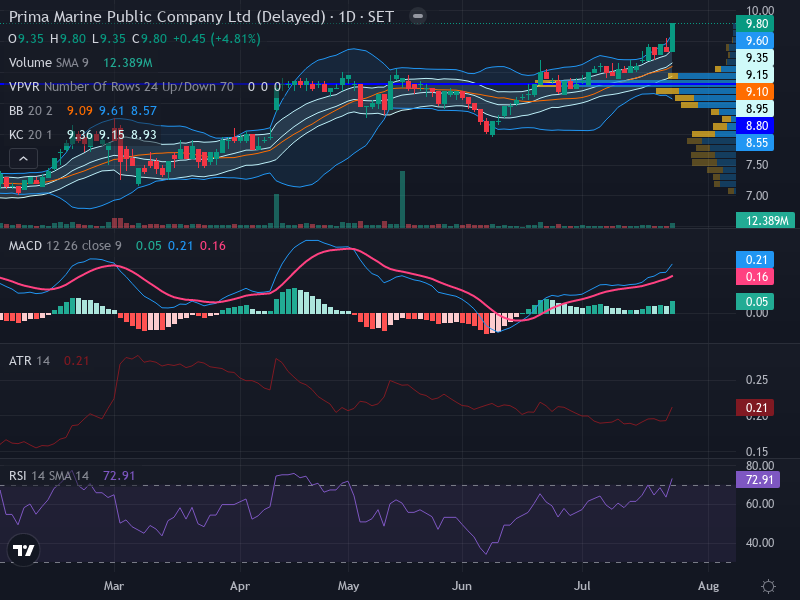Click the blue horizontal VPVR point-of-control line
The image size is (800, 600).
click(367, 84)
